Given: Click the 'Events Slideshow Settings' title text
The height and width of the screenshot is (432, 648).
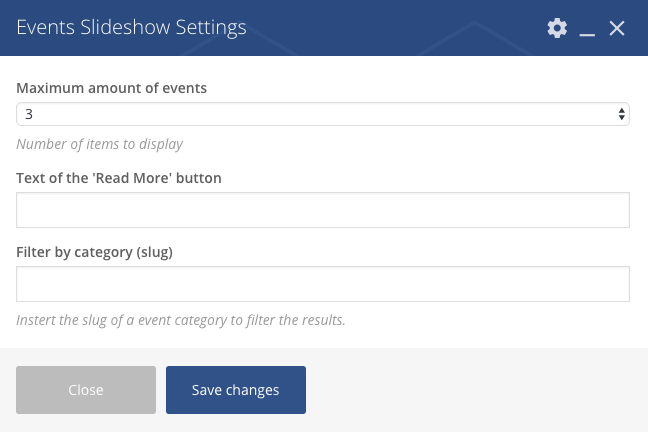Looking at the screenshot, I should pyautogui.click(x=131, y=28).
